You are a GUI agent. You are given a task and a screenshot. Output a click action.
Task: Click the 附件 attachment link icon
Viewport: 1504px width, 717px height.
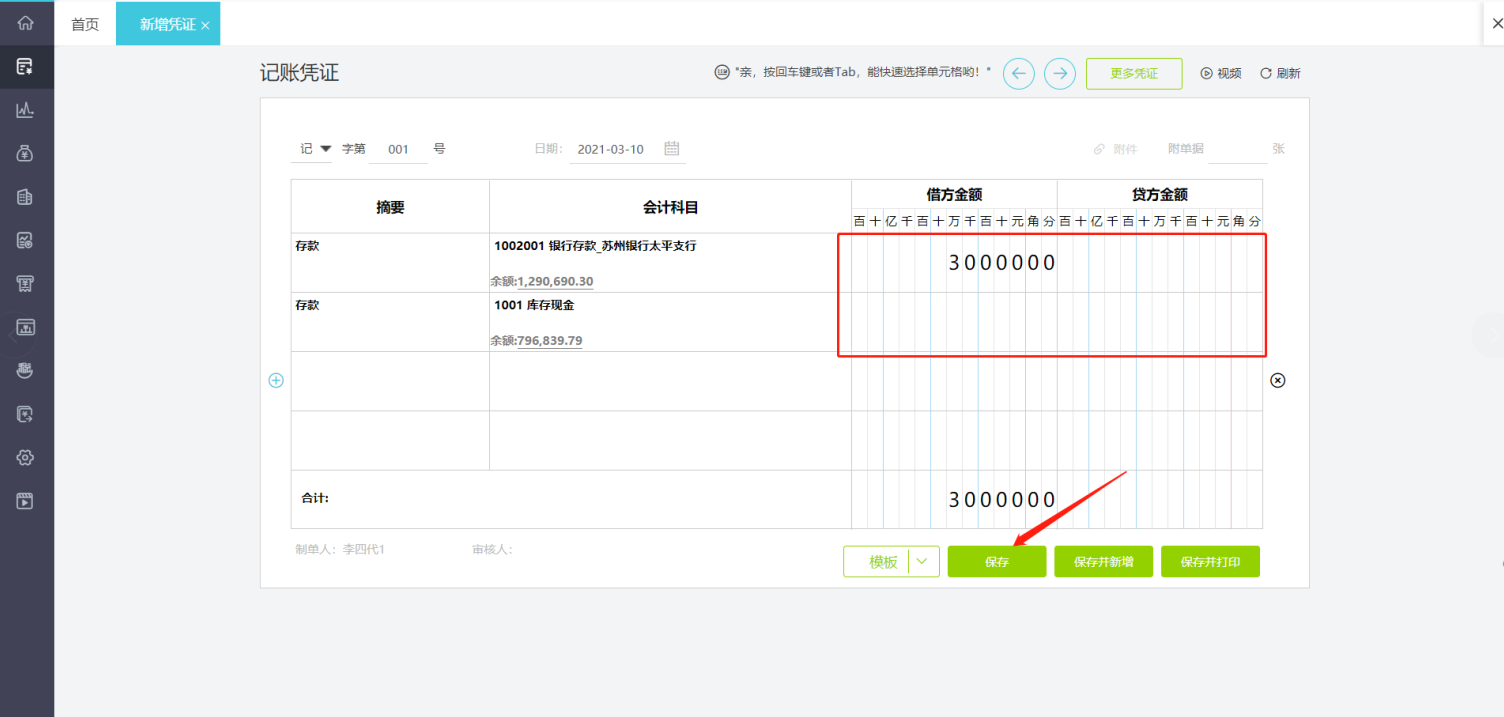pyautogui.click(x=1099, y=149)
